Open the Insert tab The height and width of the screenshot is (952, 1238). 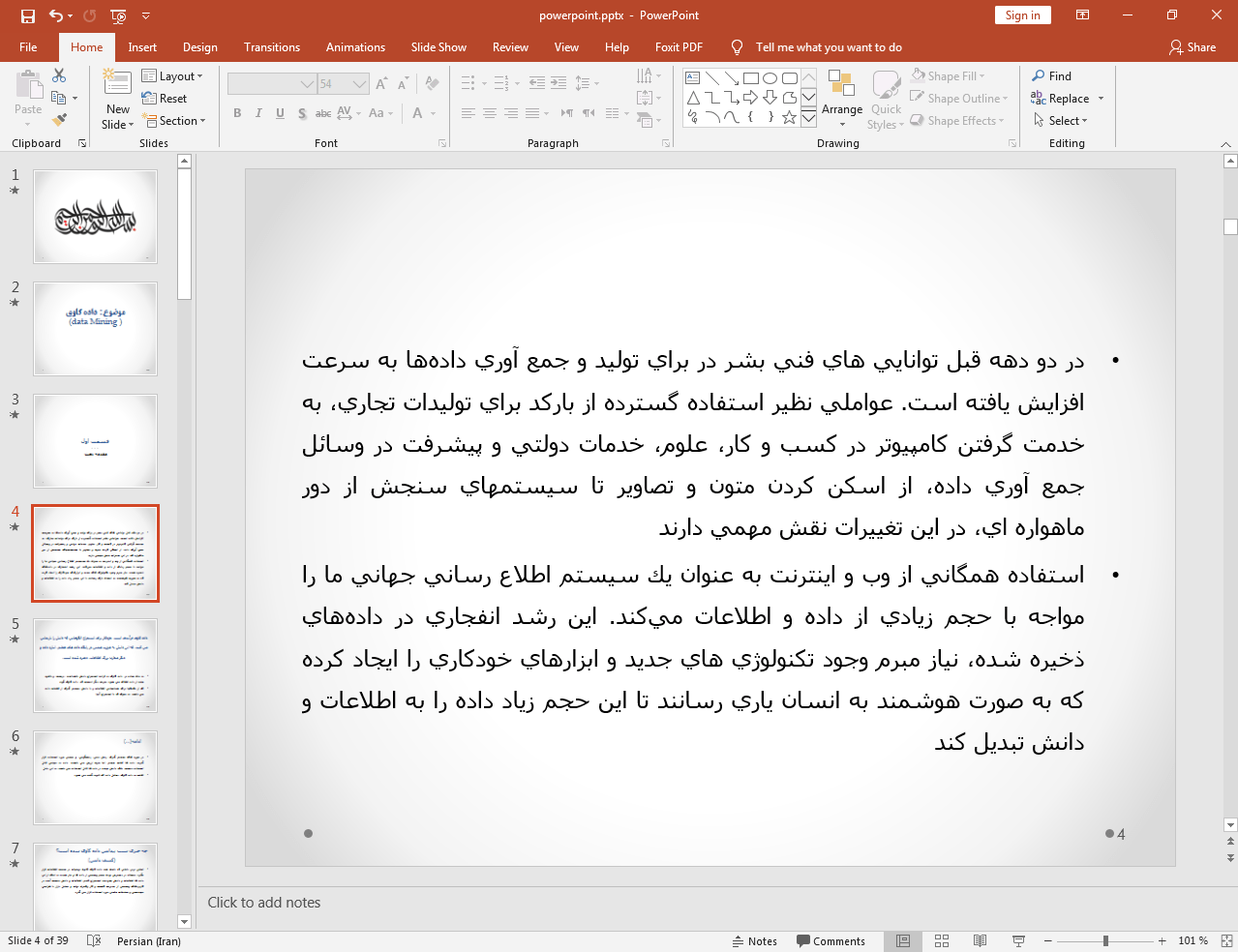coord(142,46)
